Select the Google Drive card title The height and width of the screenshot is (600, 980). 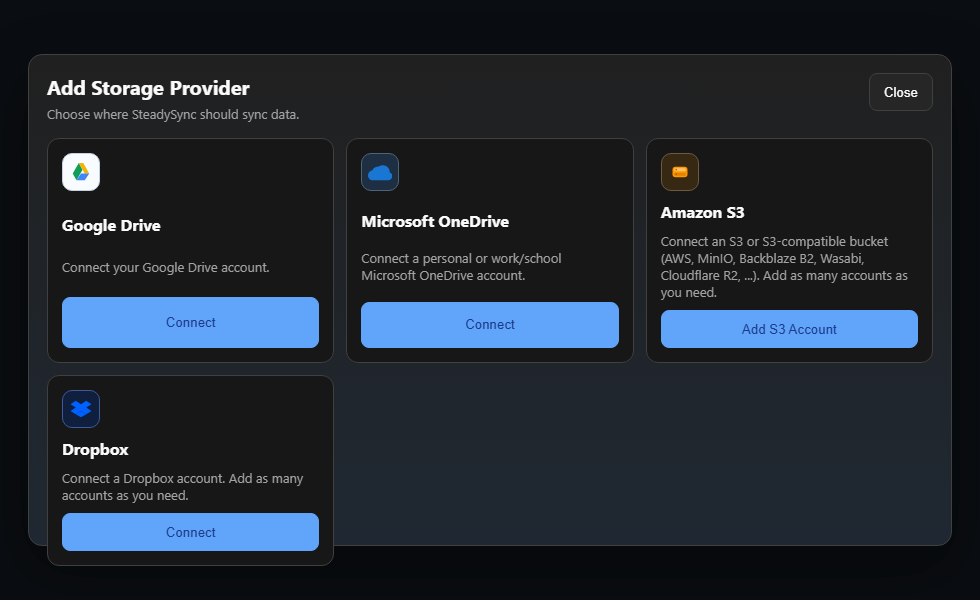pyautogui.click(x=111, y=226)
